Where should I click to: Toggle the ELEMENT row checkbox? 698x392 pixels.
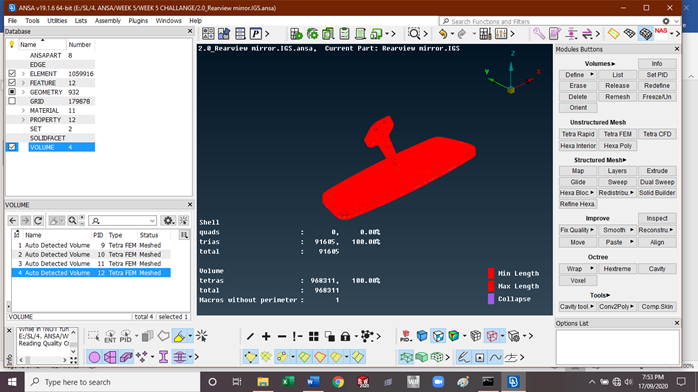(x=12, y=73)
